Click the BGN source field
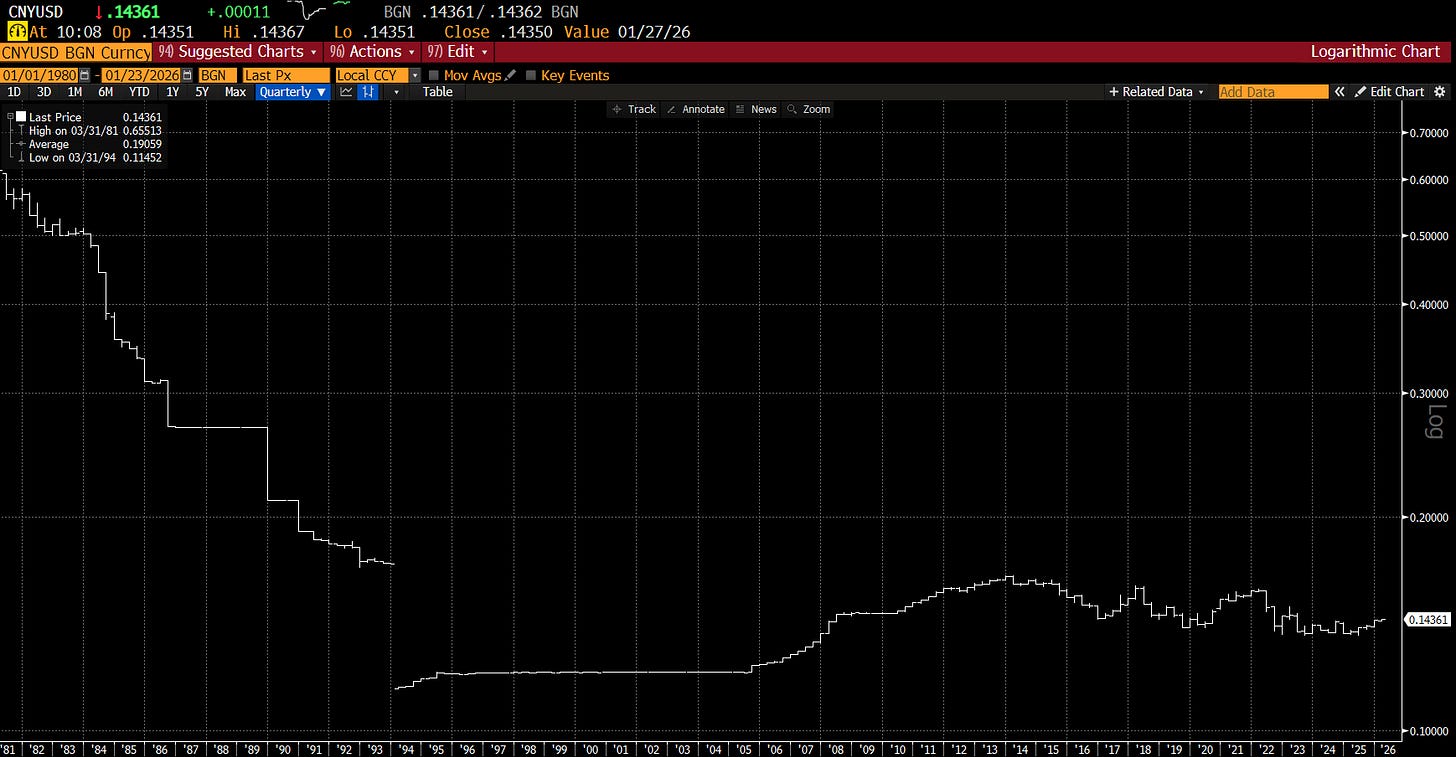This screenshot has height=757, width=1456. [217, 75]
